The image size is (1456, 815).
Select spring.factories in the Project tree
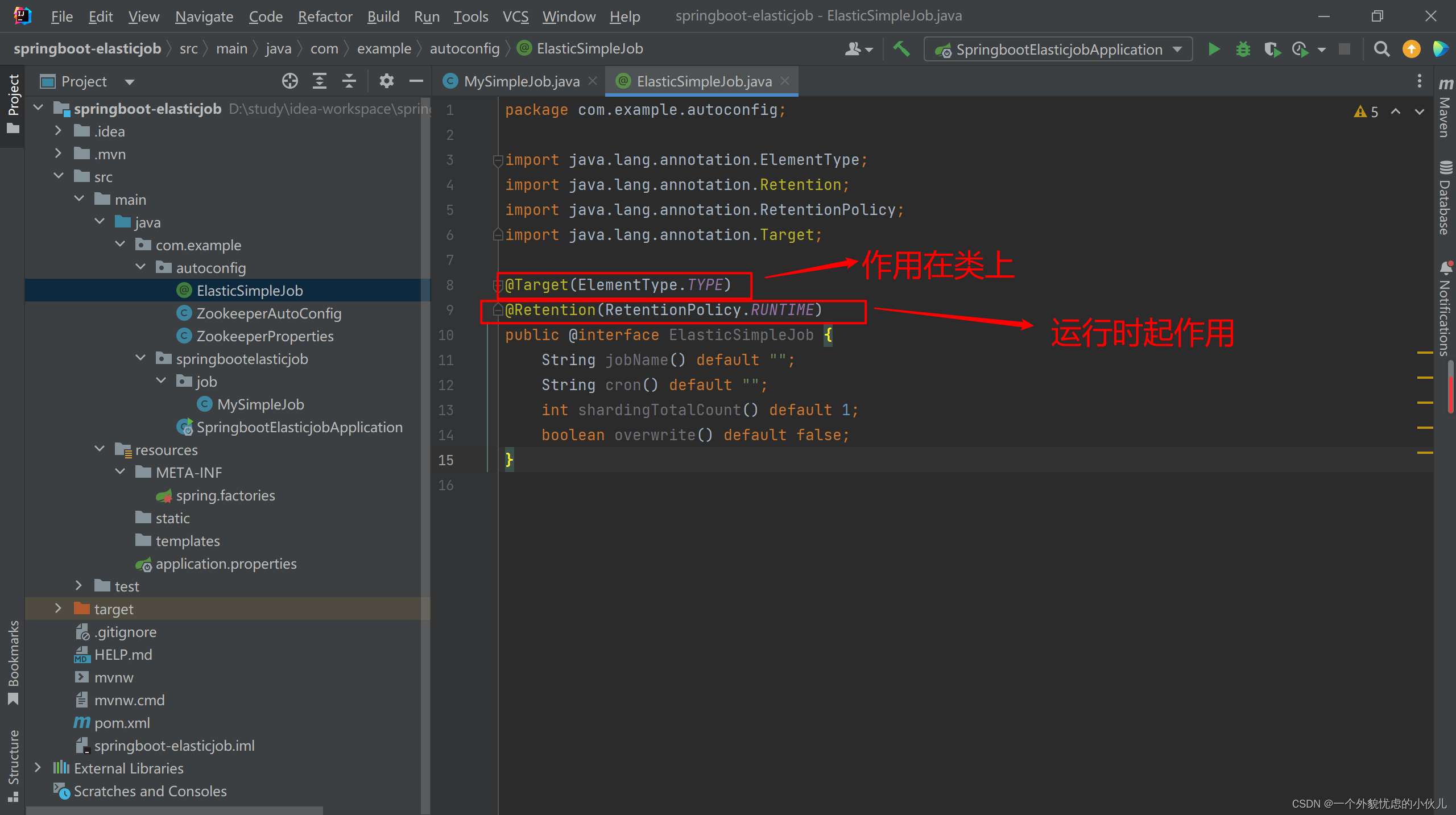click(225, 495)
